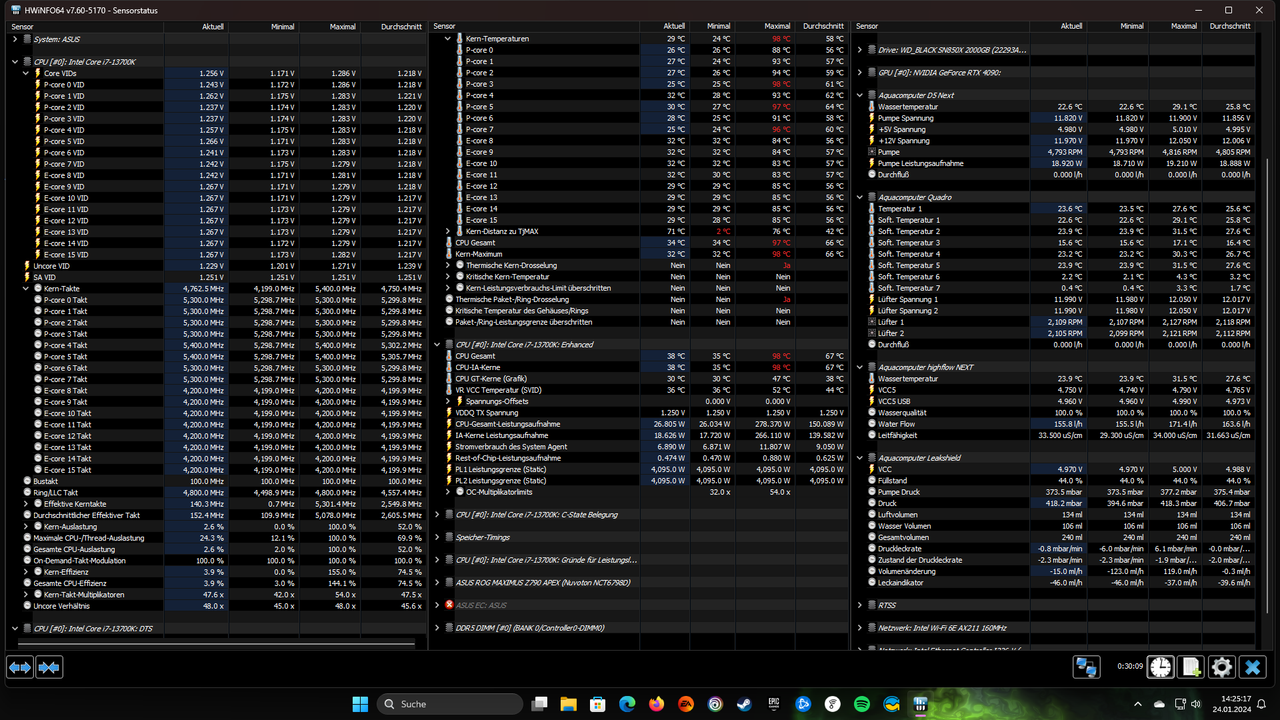Click the lightning icon beside Core VIDs
Screen dimensions: 1280x720
coord(38,73)
